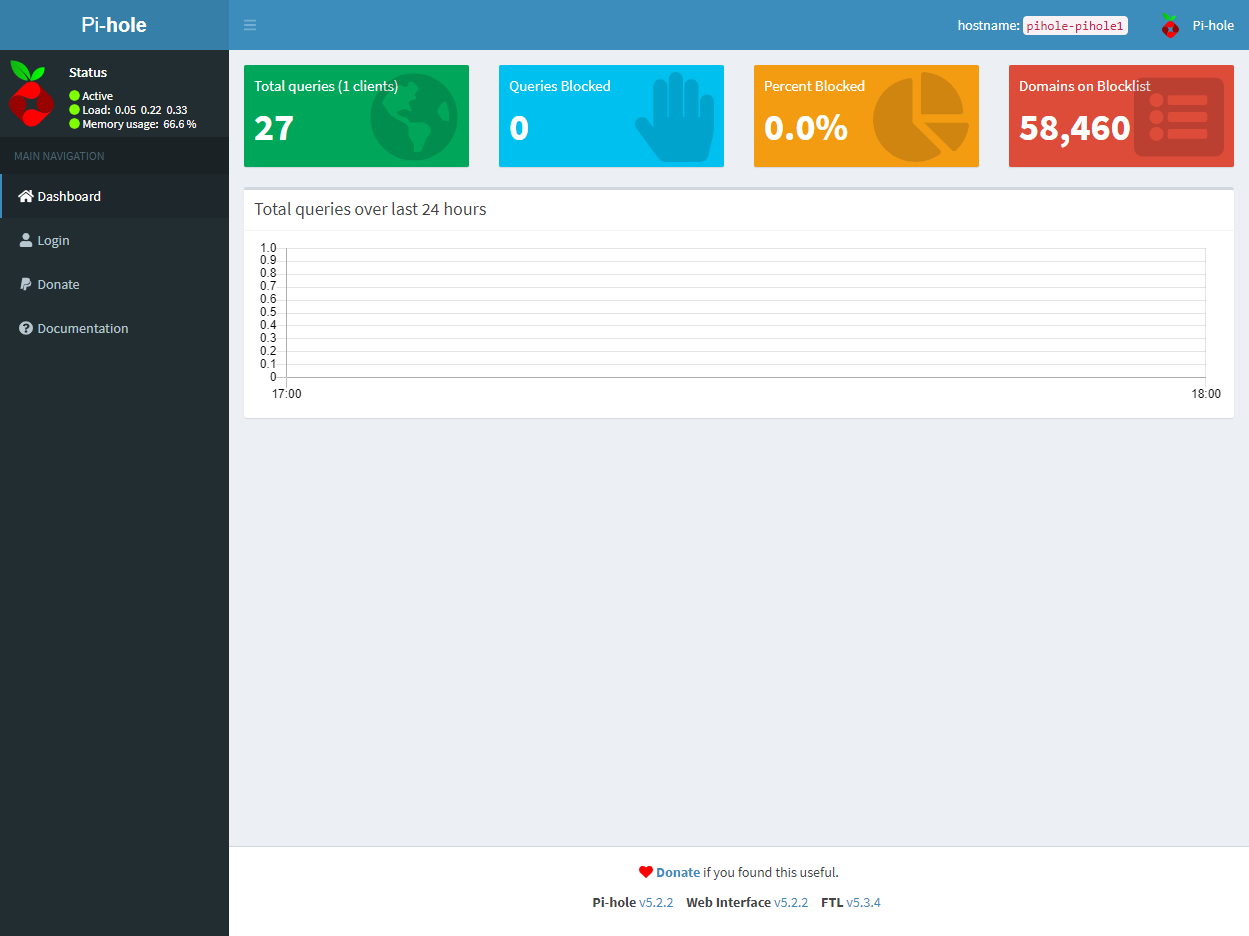
Task: Click the red heart icon in footer
Action: [x=646, y=872]
